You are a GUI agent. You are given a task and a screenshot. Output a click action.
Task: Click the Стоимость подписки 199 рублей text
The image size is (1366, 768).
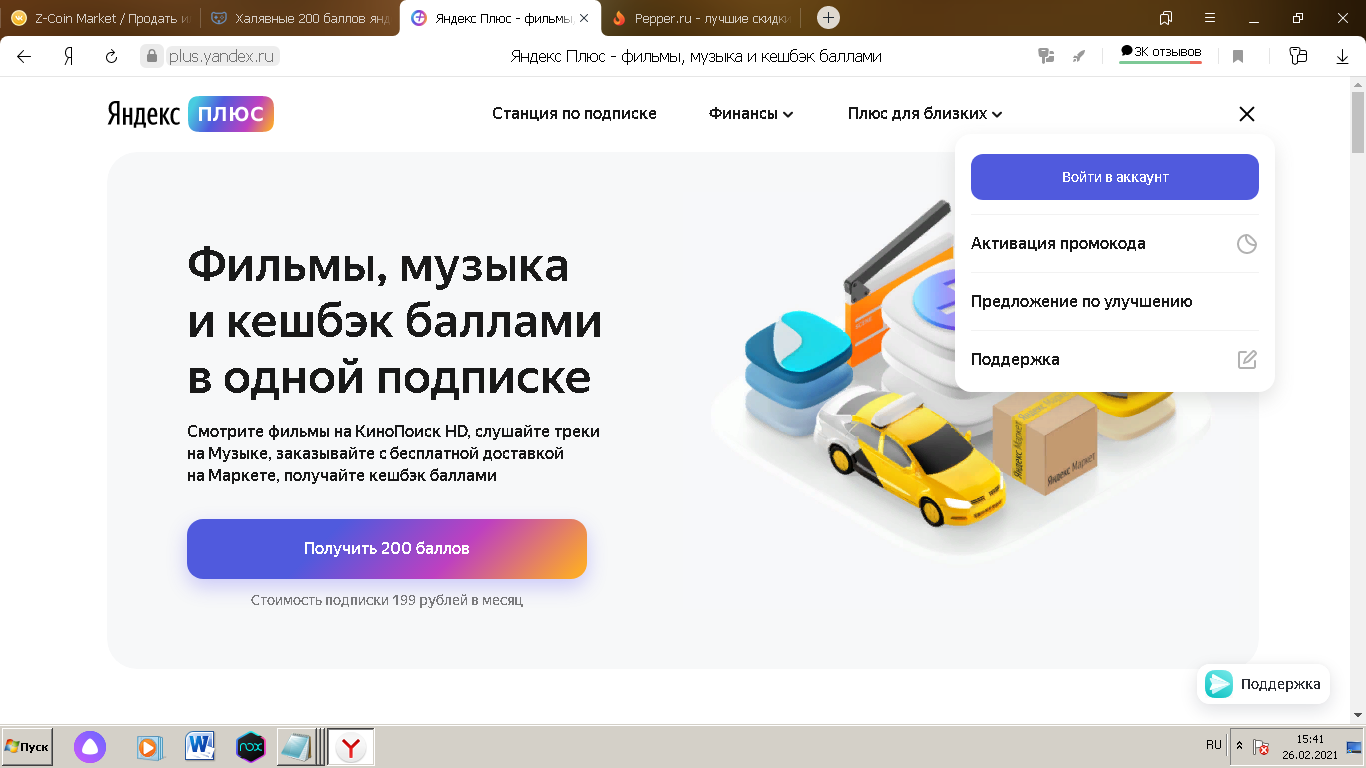[x=387, y=600]
